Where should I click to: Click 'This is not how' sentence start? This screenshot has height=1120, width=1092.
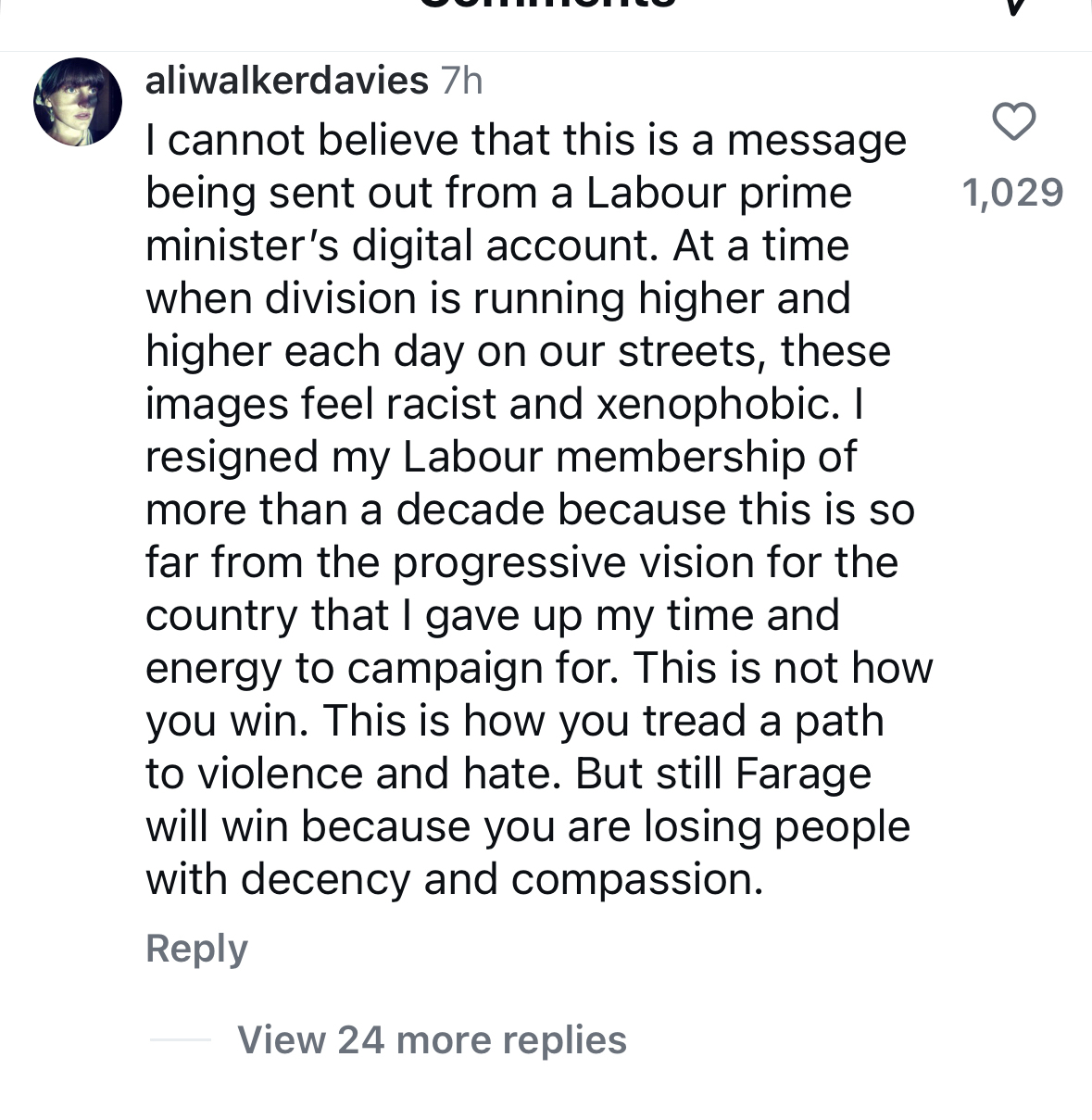click(x=783, y=669)
